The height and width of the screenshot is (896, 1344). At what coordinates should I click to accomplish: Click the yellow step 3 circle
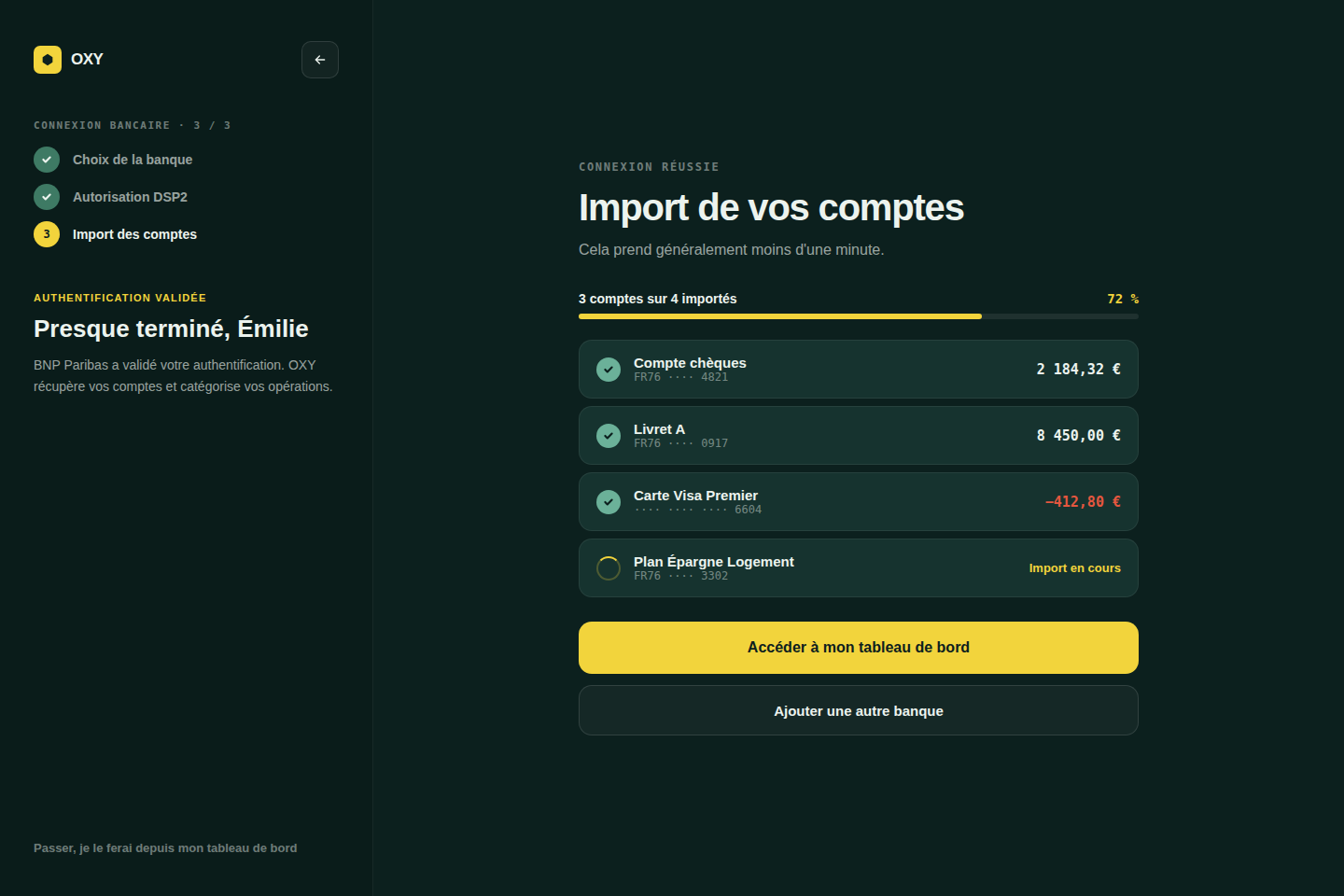click(47, 234)
